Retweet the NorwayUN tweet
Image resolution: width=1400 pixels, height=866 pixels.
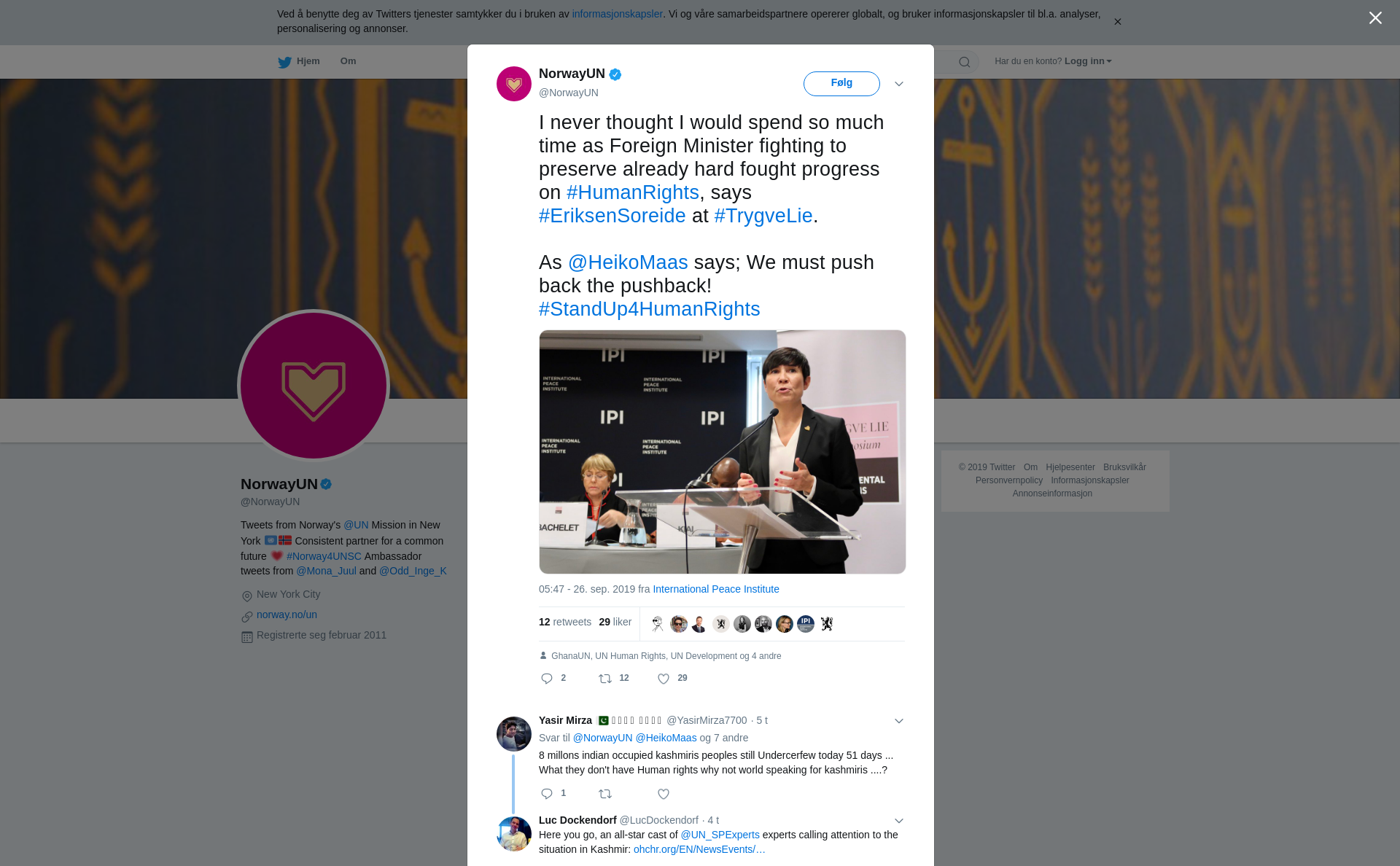(605, 679)
